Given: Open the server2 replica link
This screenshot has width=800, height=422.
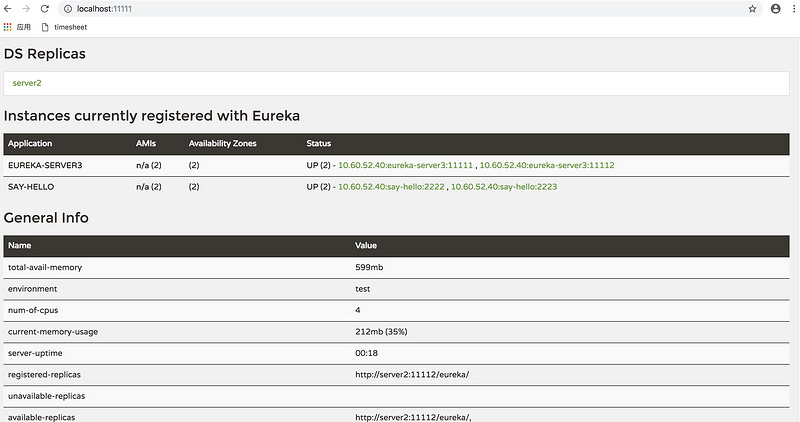Looking at the screenshot, I should click(27, 82).
